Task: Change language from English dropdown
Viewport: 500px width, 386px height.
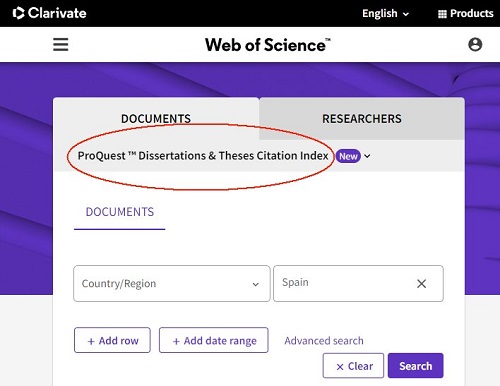Action: coord(385,14)
